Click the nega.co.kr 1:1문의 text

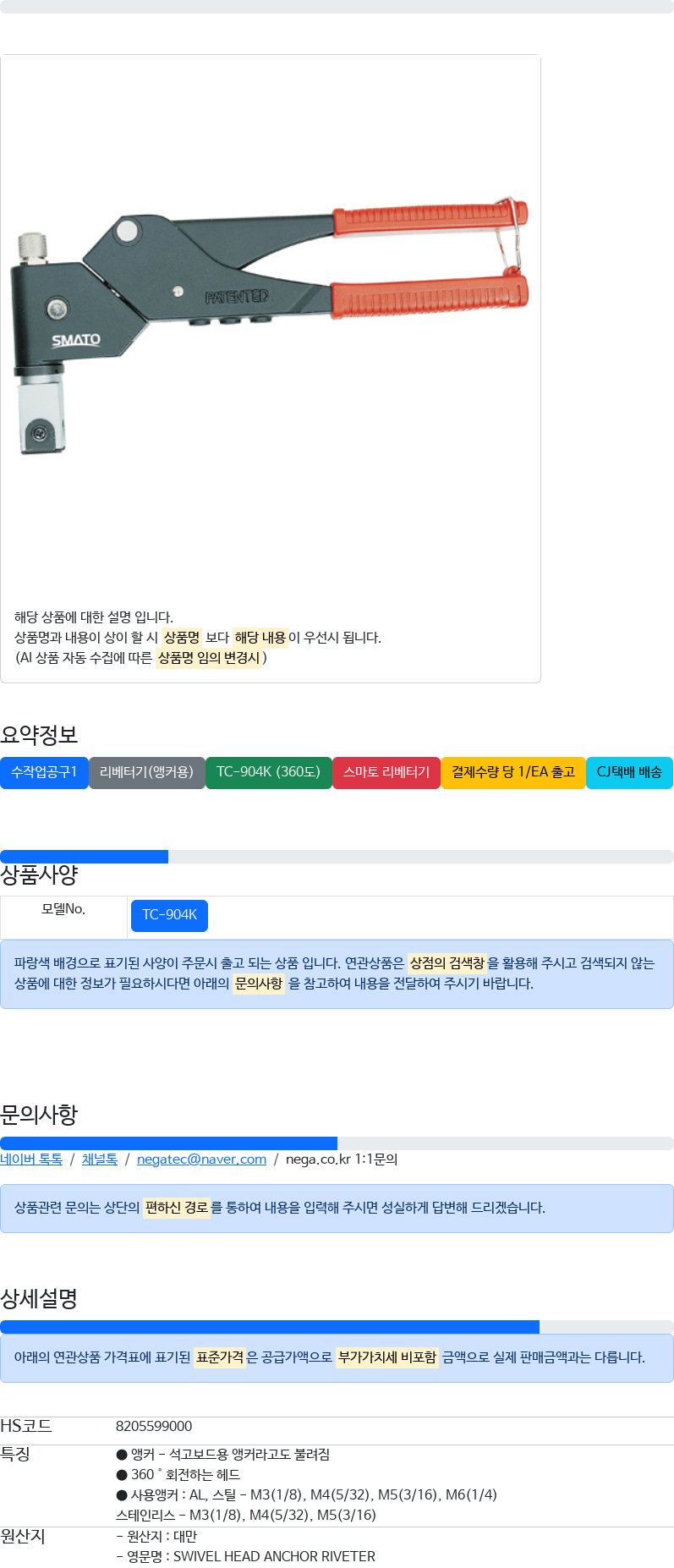coord(342,1160)
